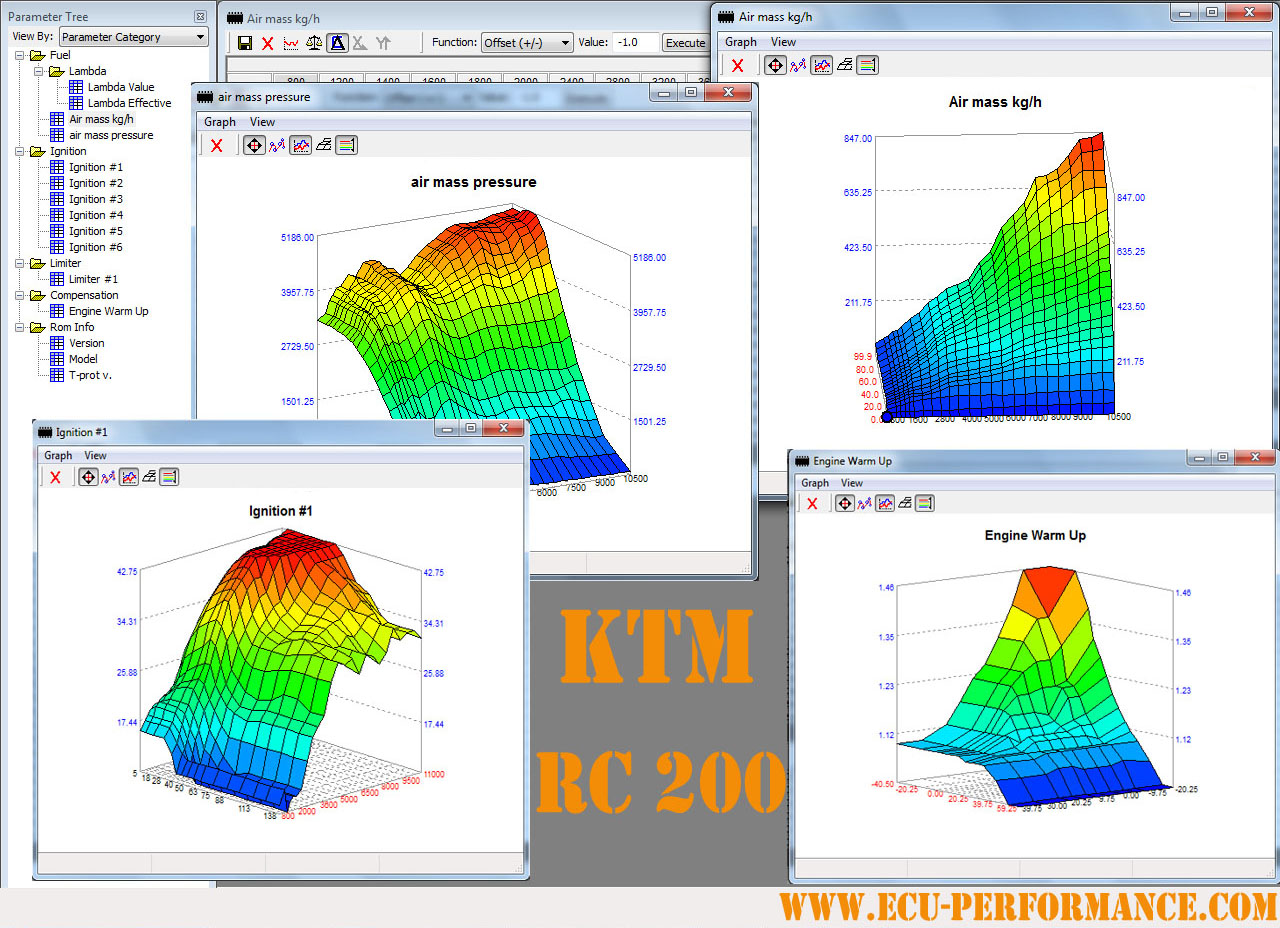This screenshot has width=1280, height=928.
Task: Collapse the Limiter folder node
Action: pyautogui.click(x=19, y=263)
